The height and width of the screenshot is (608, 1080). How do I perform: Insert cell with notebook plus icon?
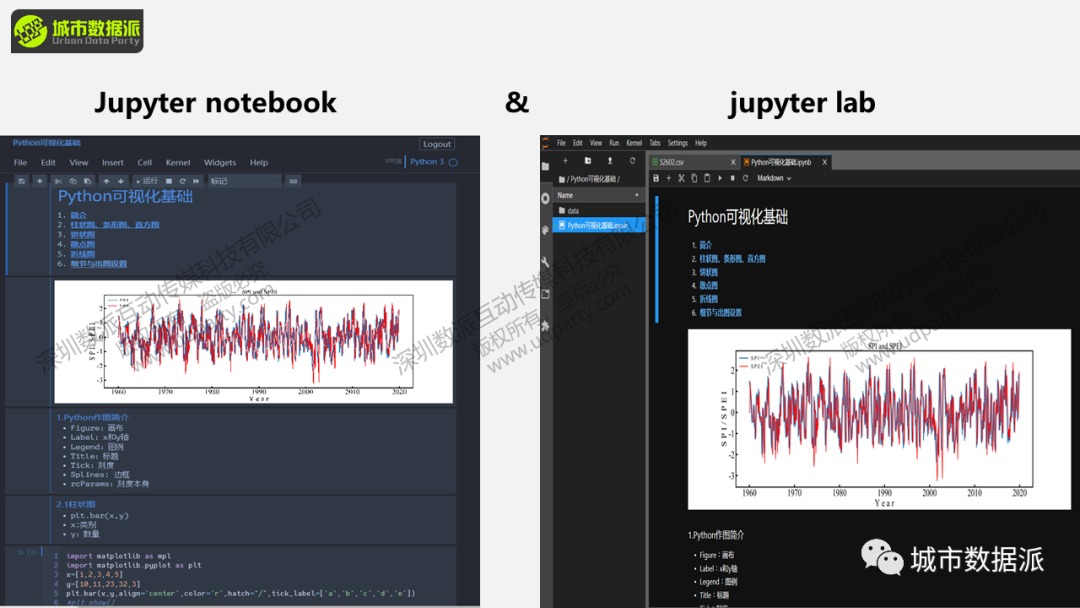pyautogui.click(x=39, y=181)
